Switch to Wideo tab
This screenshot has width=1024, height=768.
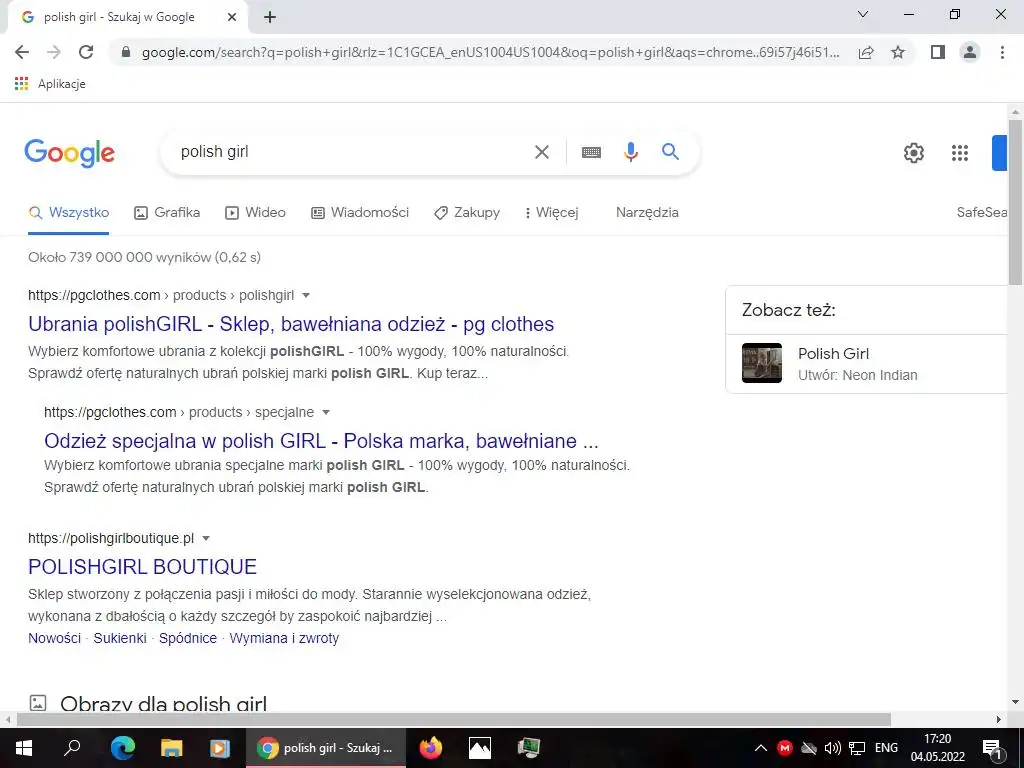(x=255, y=213)
